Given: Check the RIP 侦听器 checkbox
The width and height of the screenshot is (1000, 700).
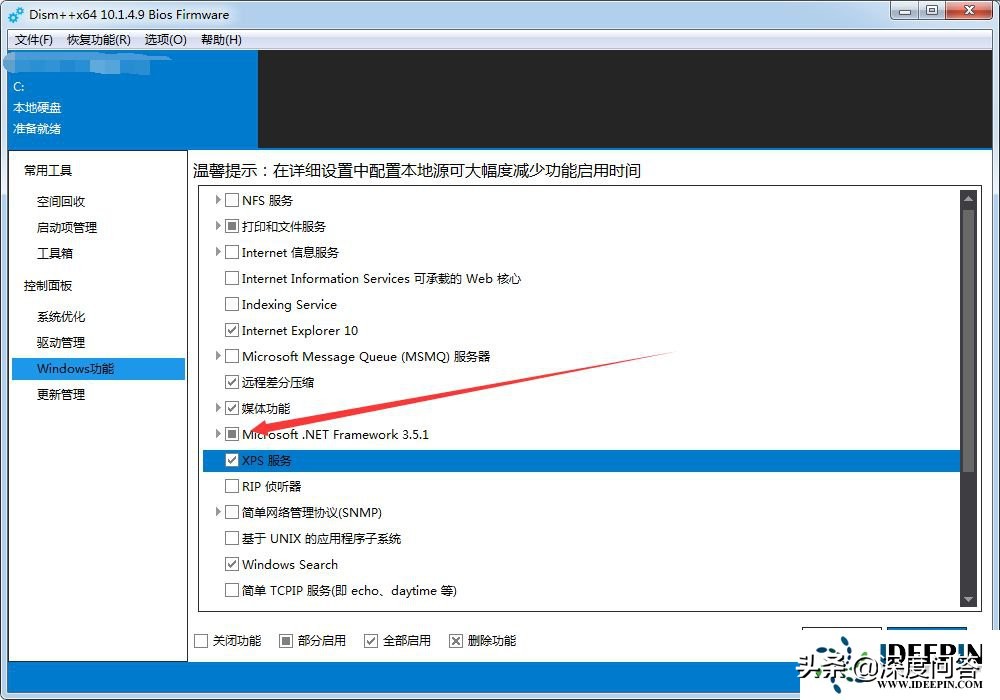Looking at the screenshot, I should 232,486.
